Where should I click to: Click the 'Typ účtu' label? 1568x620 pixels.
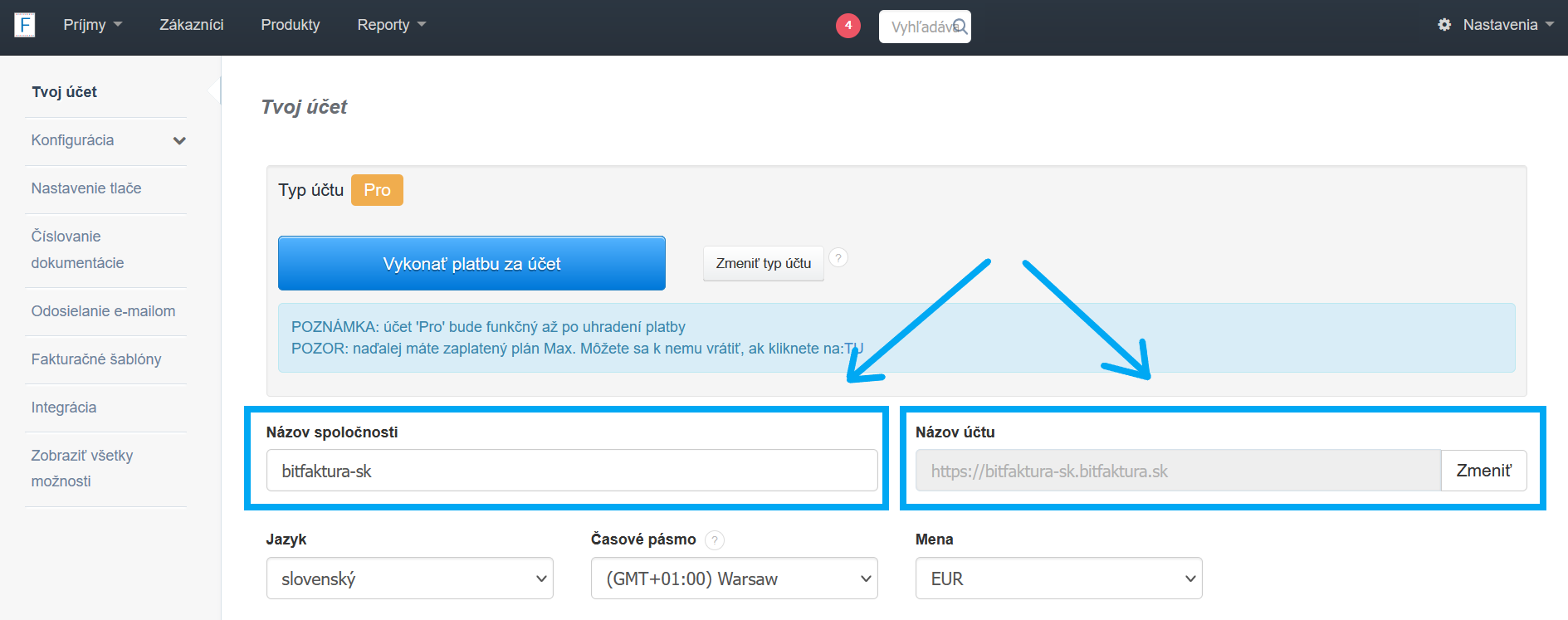click(x=311, y=190)
